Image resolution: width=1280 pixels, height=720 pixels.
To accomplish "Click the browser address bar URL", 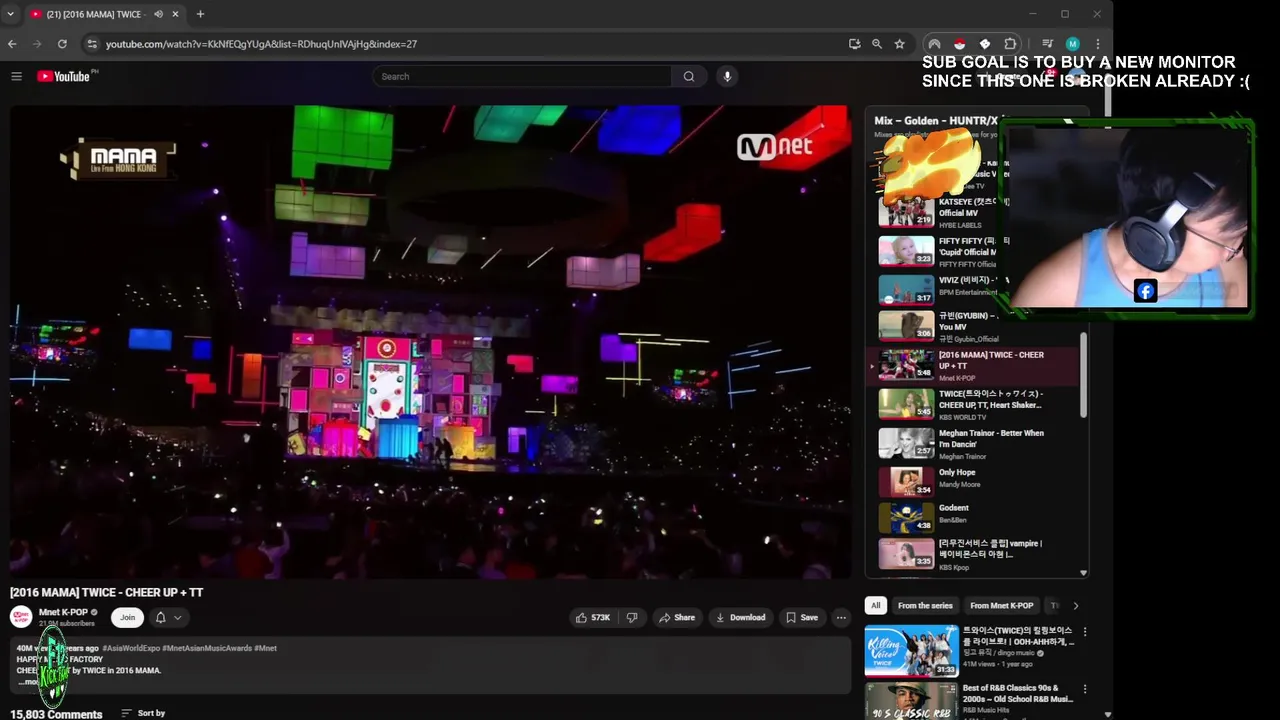I will tap(261, 44).
